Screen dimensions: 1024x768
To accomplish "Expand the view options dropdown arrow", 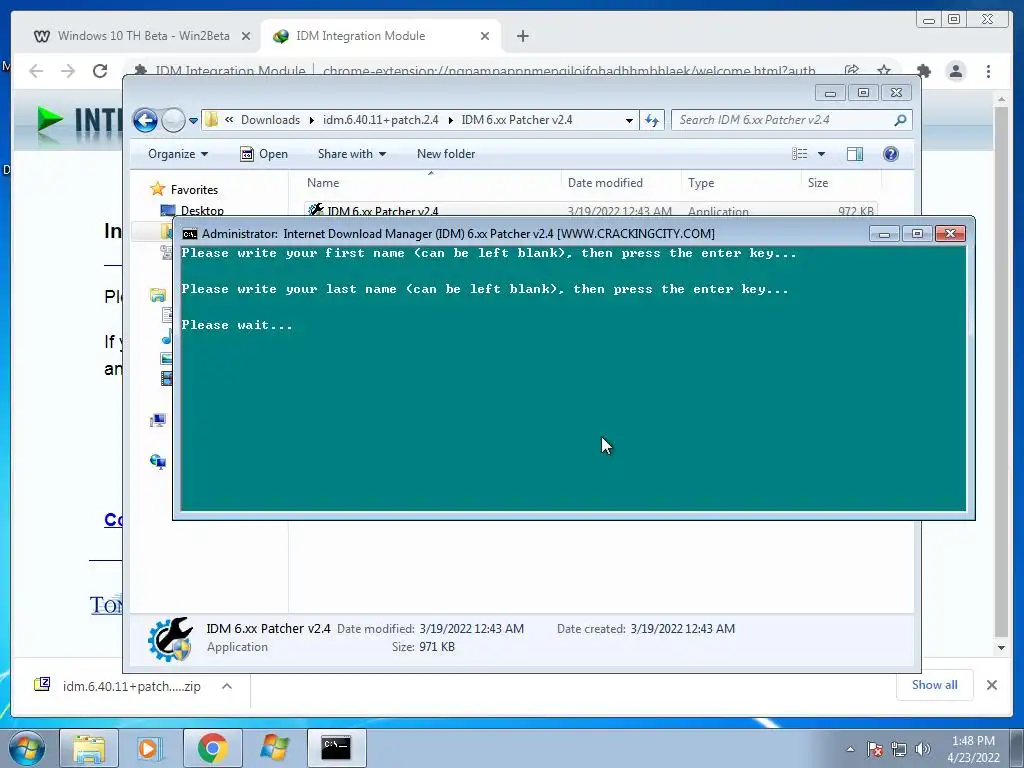I will (822, 154).
